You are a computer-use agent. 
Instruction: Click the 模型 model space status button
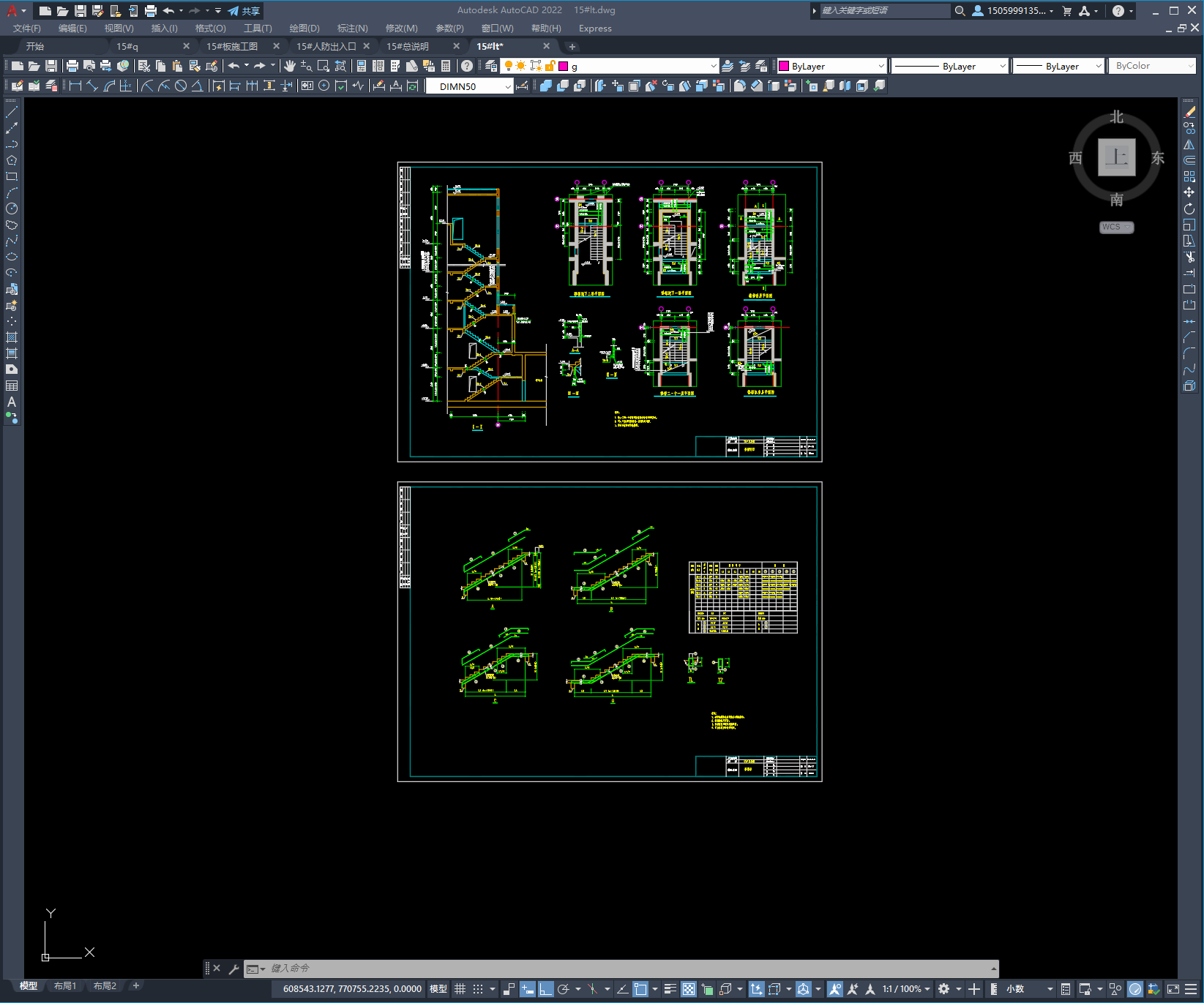pyautogui.click(x=438, y=989)
